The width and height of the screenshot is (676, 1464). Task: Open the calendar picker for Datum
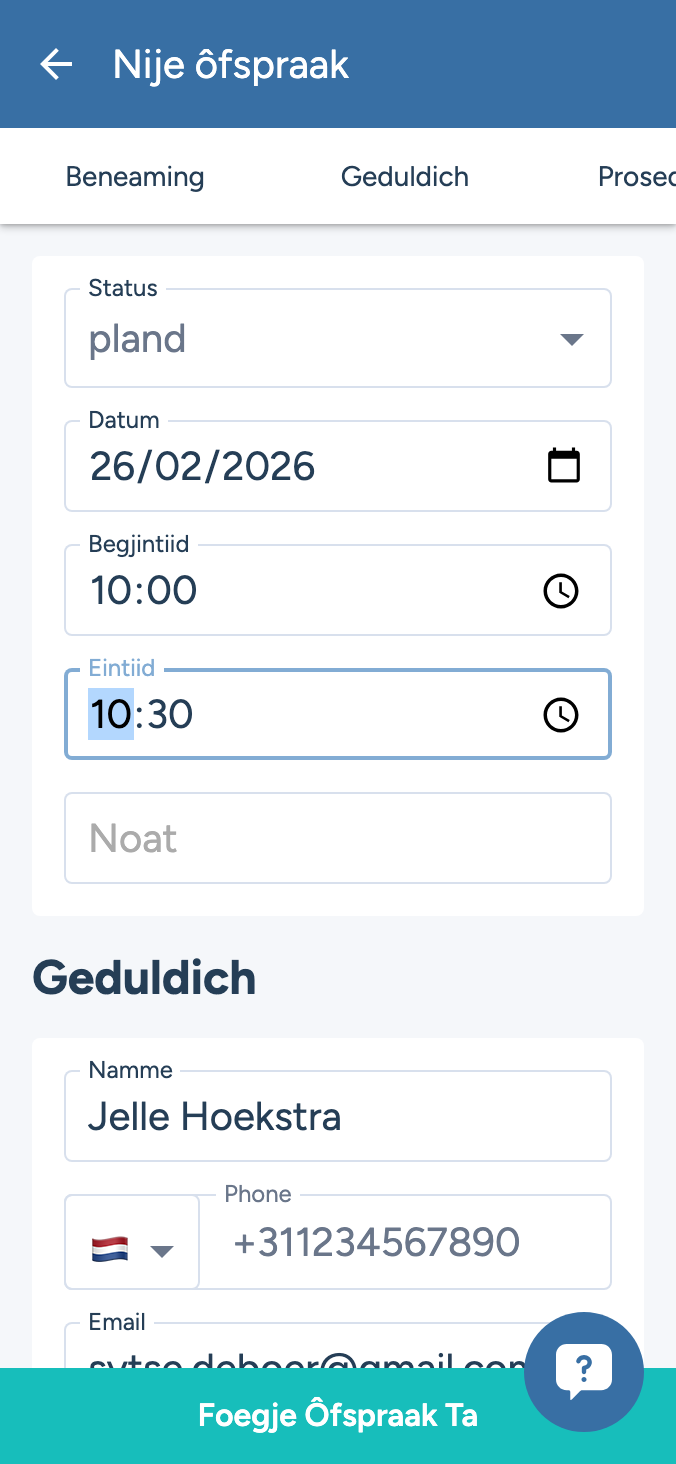[564, 466]
